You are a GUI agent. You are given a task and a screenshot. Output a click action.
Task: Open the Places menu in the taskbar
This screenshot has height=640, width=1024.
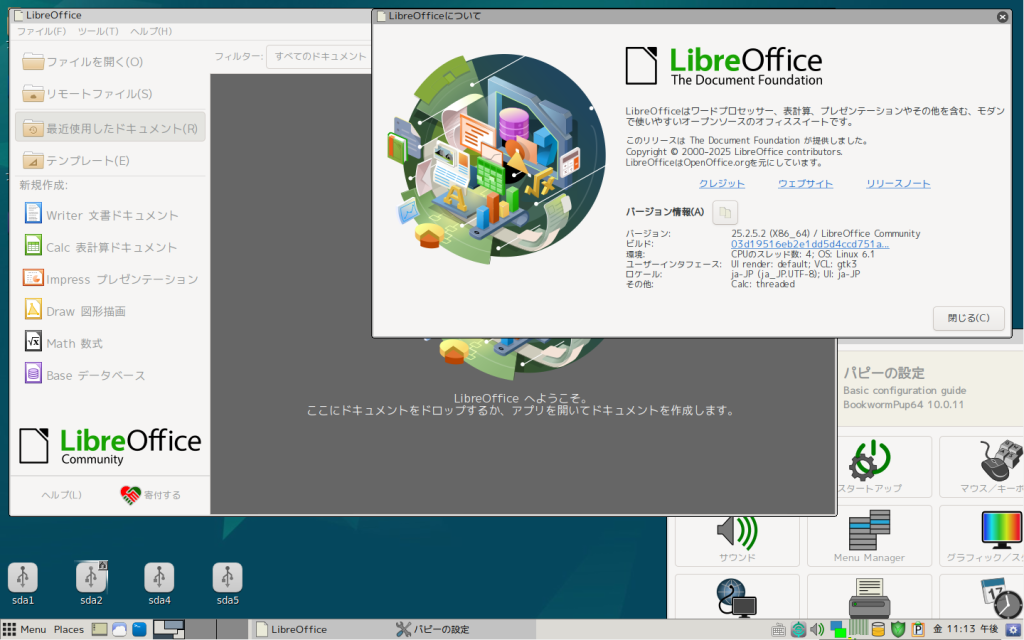click(69, 630)
